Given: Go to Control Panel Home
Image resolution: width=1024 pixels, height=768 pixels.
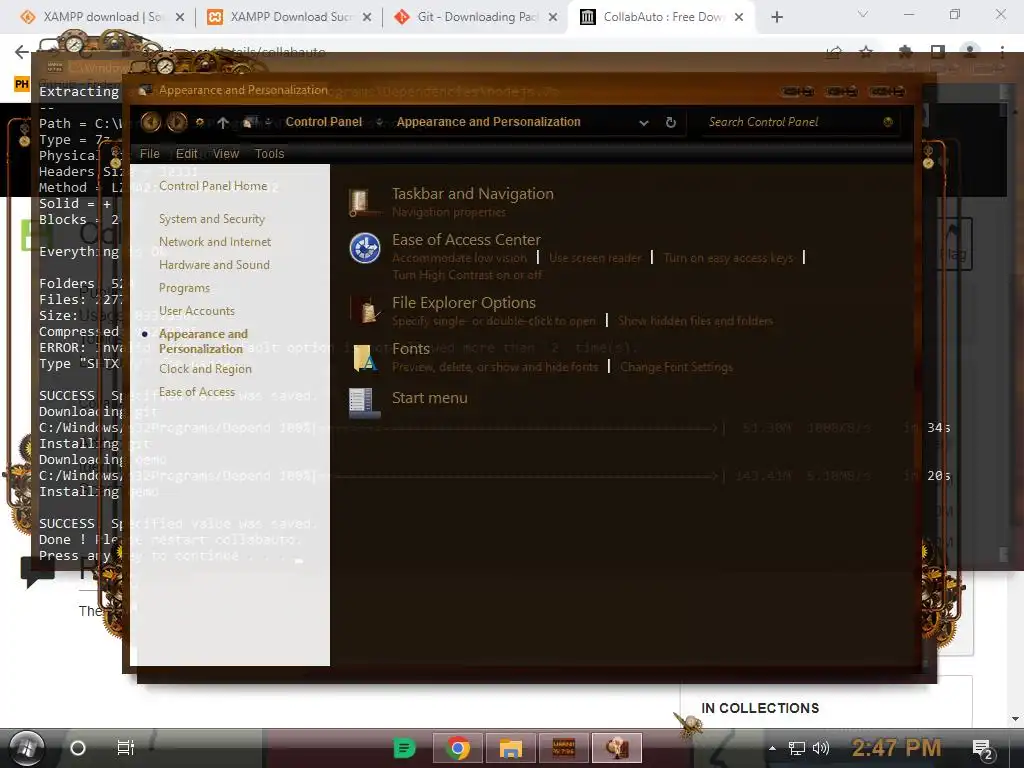Looking at the screenshot, I should [x=213, y=186].
